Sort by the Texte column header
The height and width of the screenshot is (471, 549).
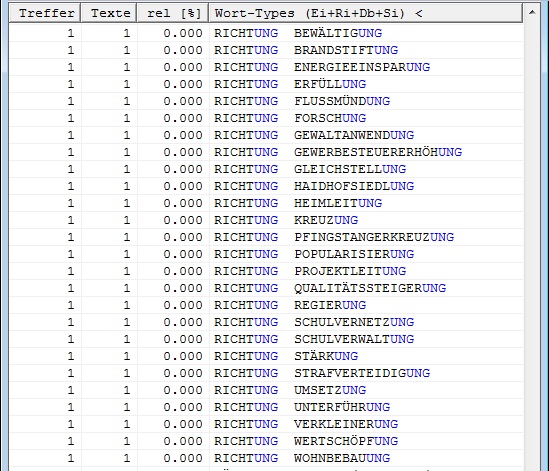109,13
